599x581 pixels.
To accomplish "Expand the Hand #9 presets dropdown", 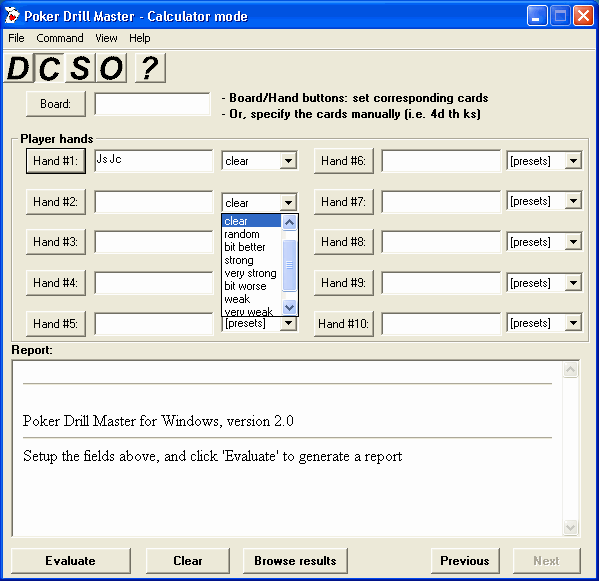I will (x=573, y=283).
